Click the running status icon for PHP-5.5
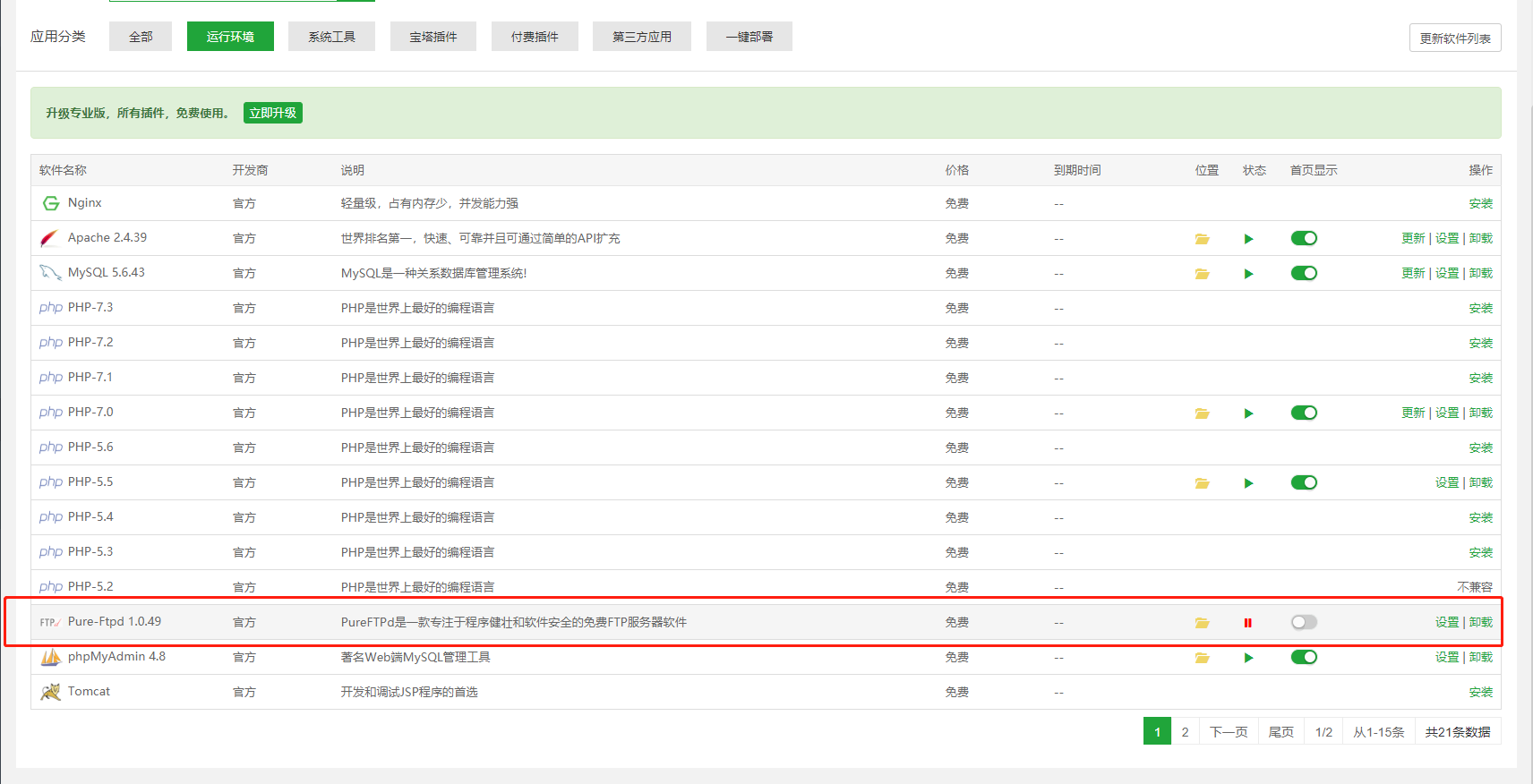Screen dimensions: 1533x784 [x=1248, y=483]
